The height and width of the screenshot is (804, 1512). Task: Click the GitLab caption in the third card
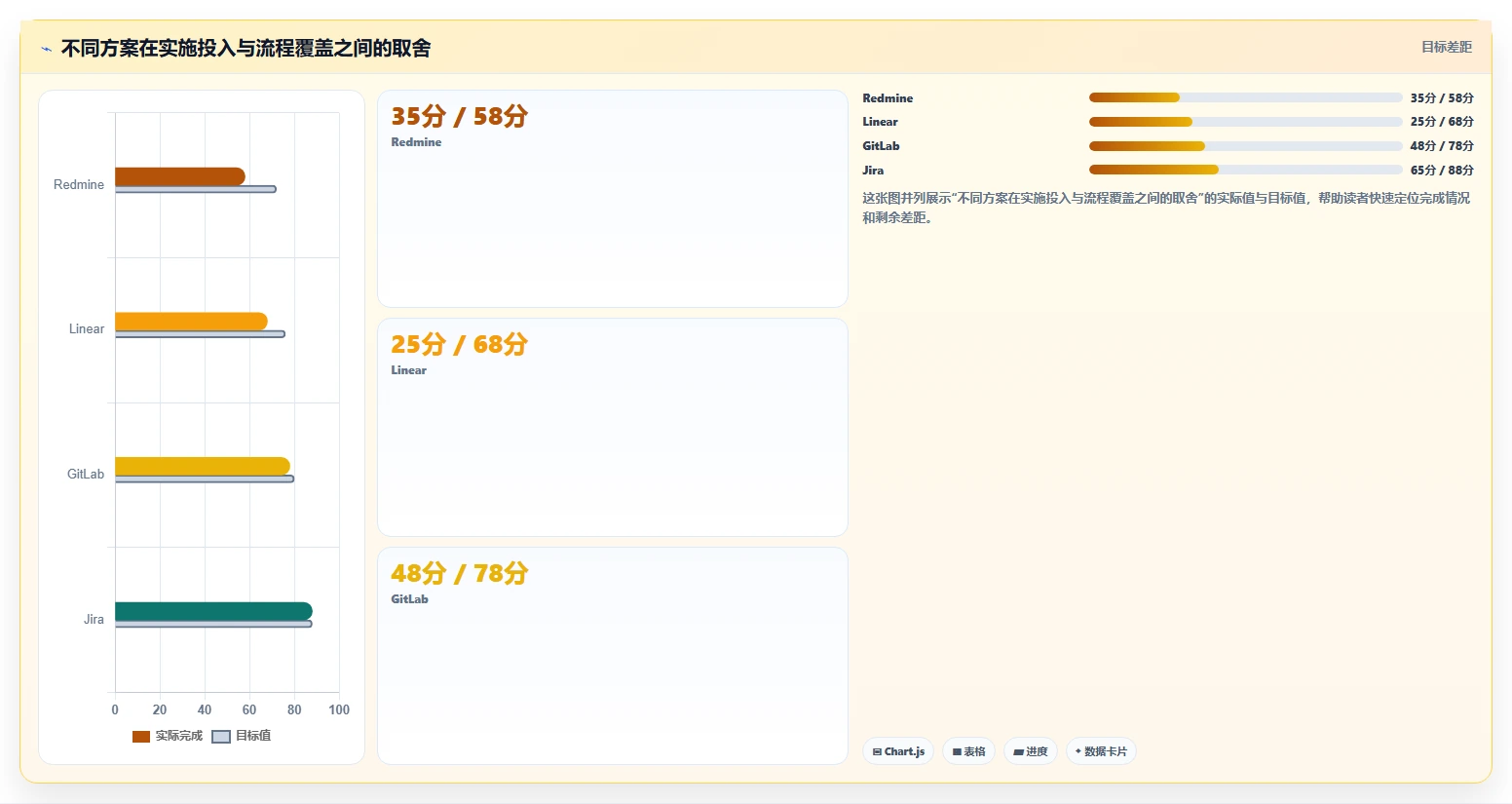point(409,599)
